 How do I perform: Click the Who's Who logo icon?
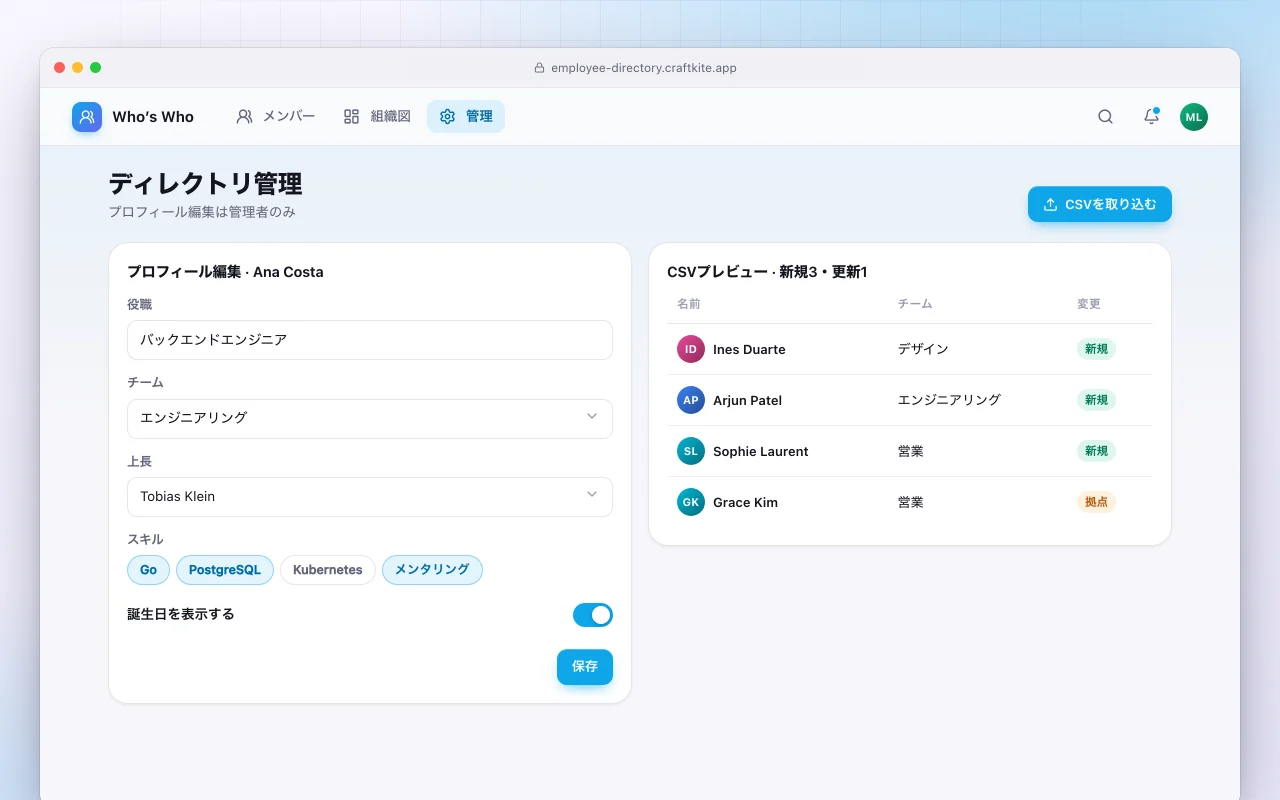(87, 117)
